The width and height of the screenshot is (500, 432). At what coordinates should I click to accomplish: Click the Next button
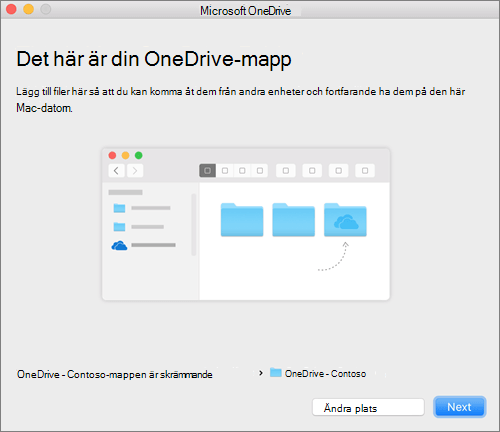point(459,407)
